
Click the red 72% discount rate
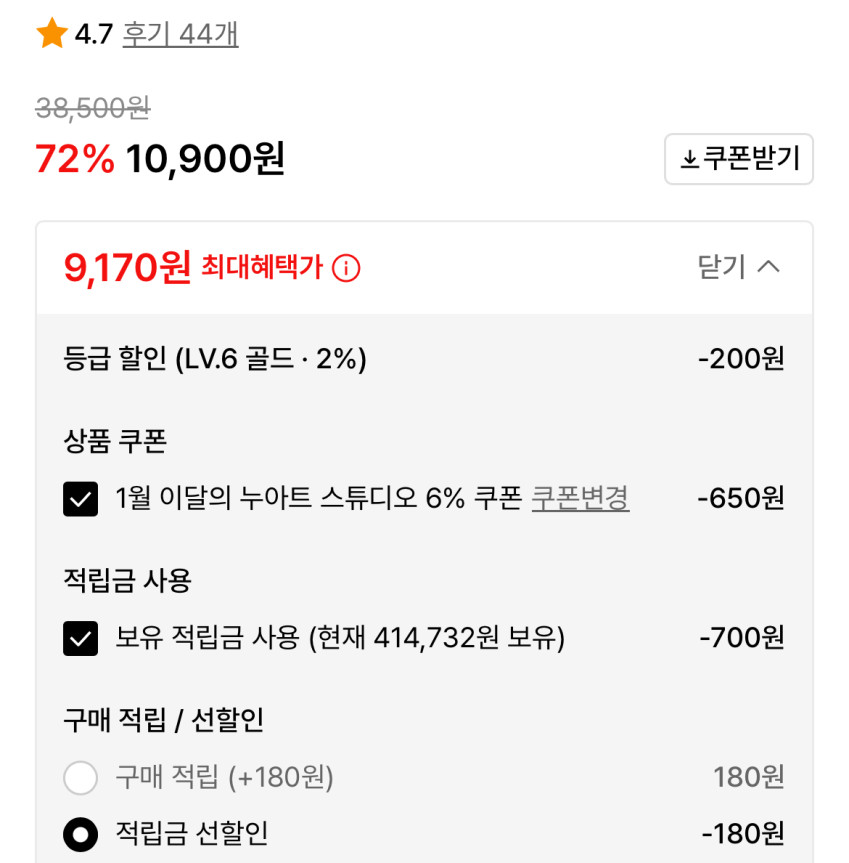click(x=75, y=158)
